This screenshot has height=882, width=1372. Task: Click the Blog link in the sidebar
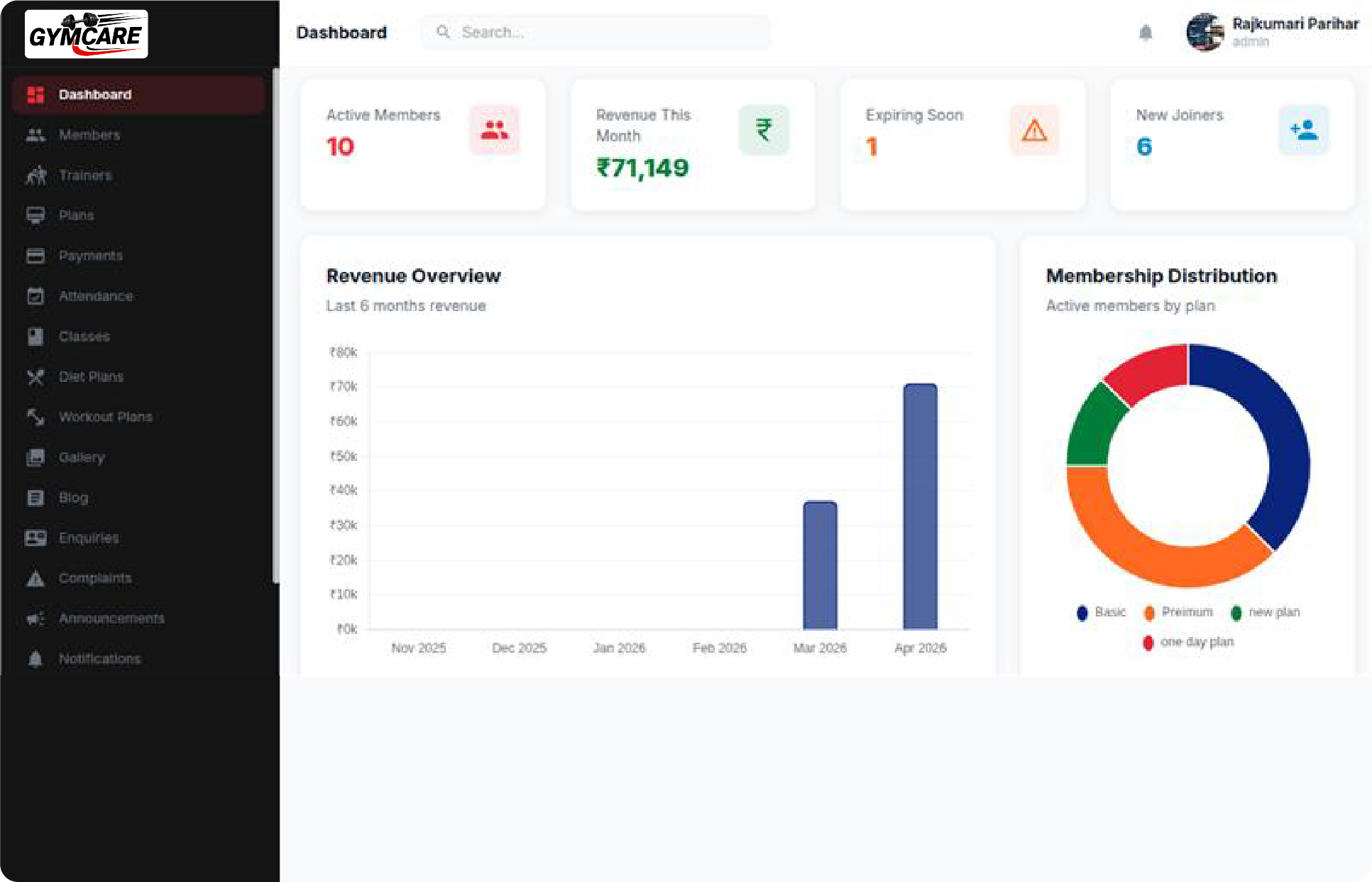click(73, 497)
